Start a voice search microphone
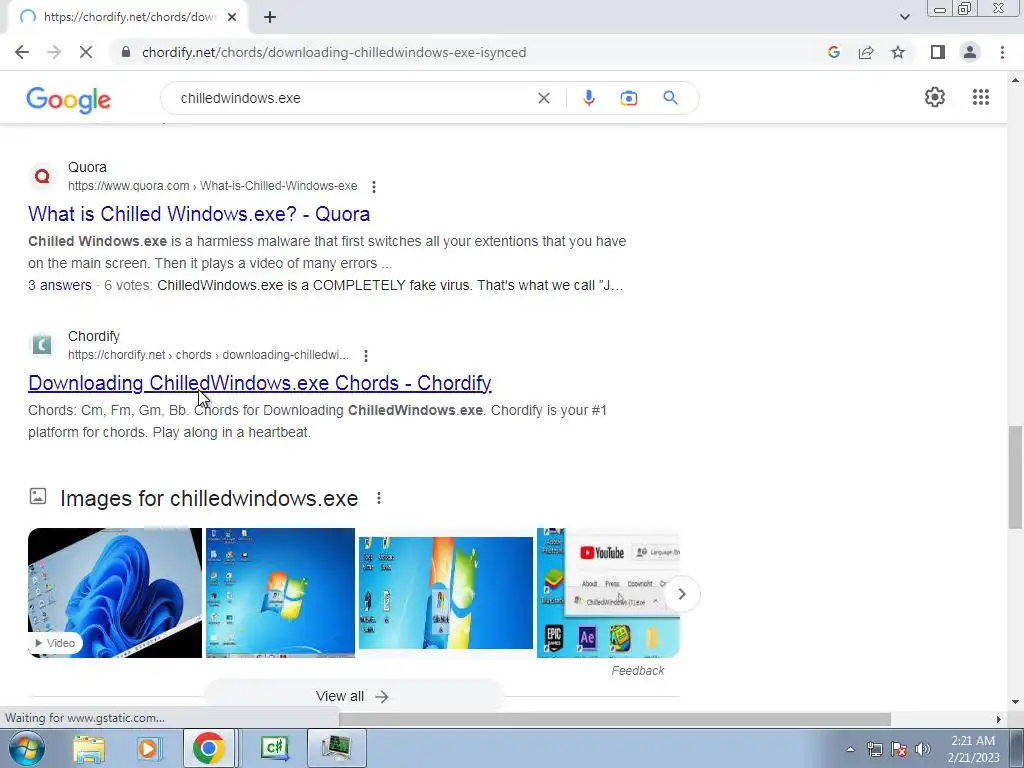This screenshot has width=1024, height=768. tap(588, 98)
